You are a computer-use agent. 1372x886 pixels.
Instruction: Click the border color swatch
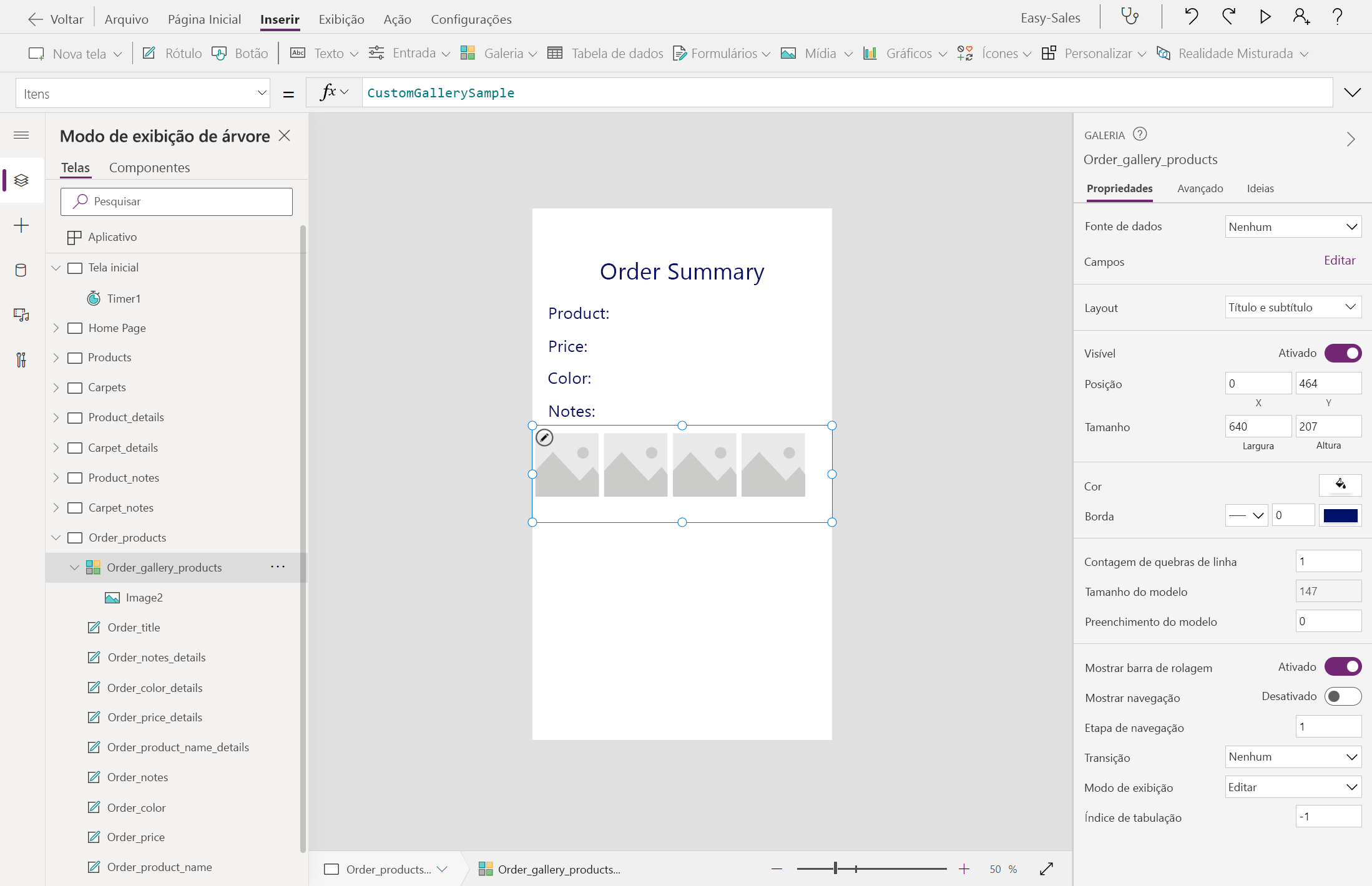1340,515
